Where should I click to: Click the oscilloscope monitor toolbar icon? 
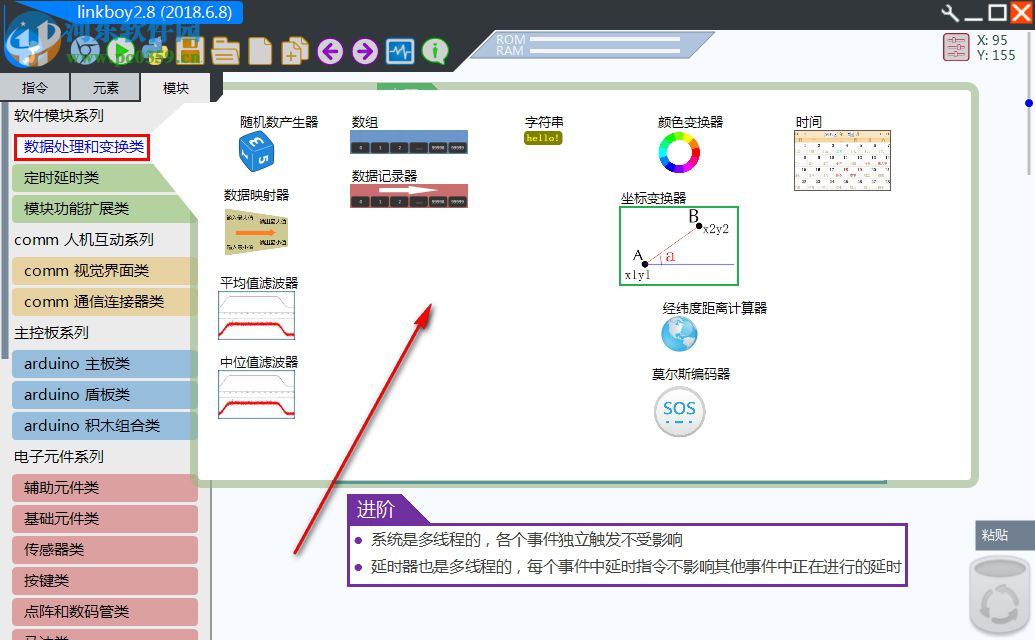[400, 52]
